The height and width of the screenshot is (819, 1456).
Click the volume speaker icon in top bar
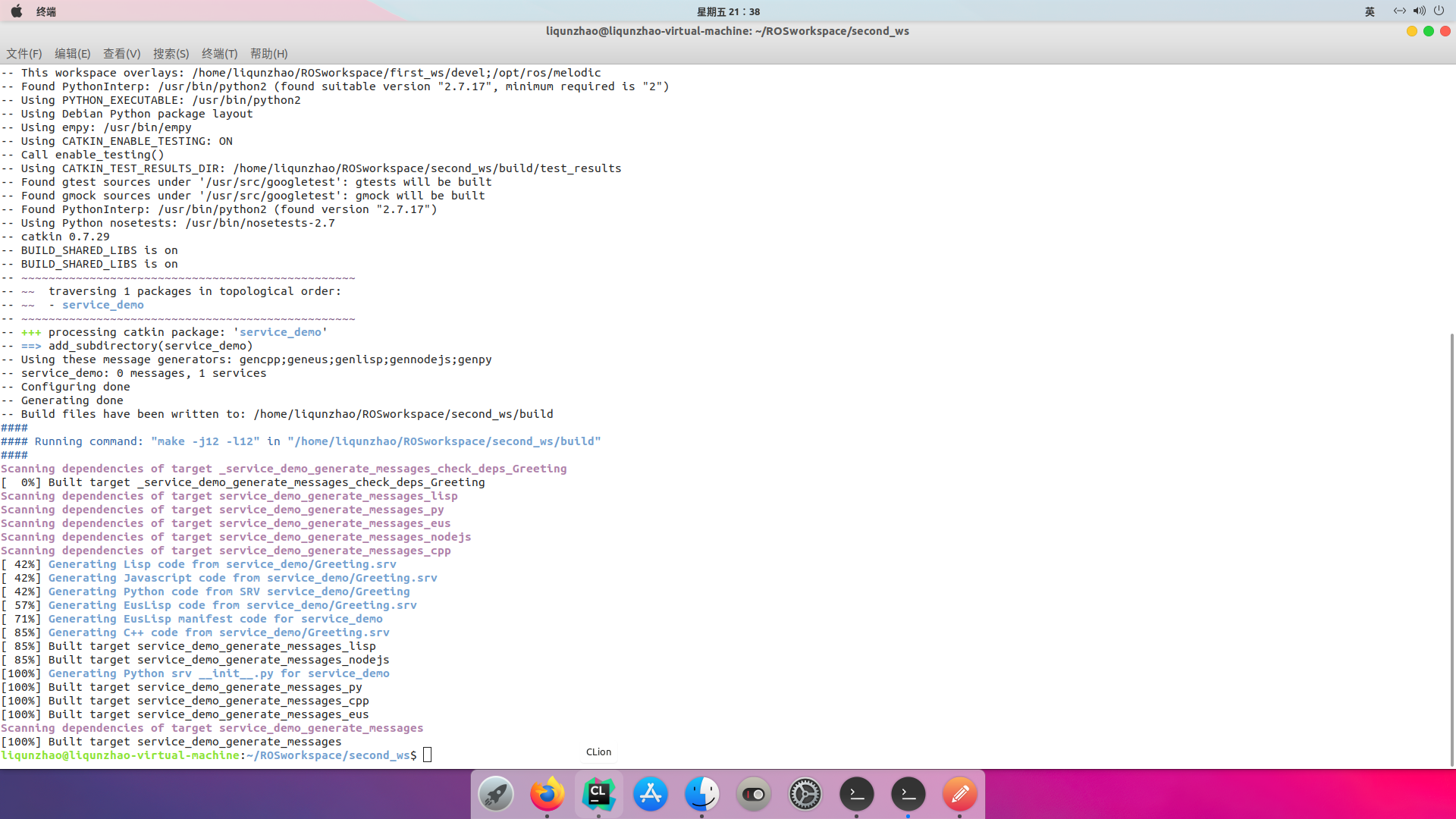tap(1419, 11)
